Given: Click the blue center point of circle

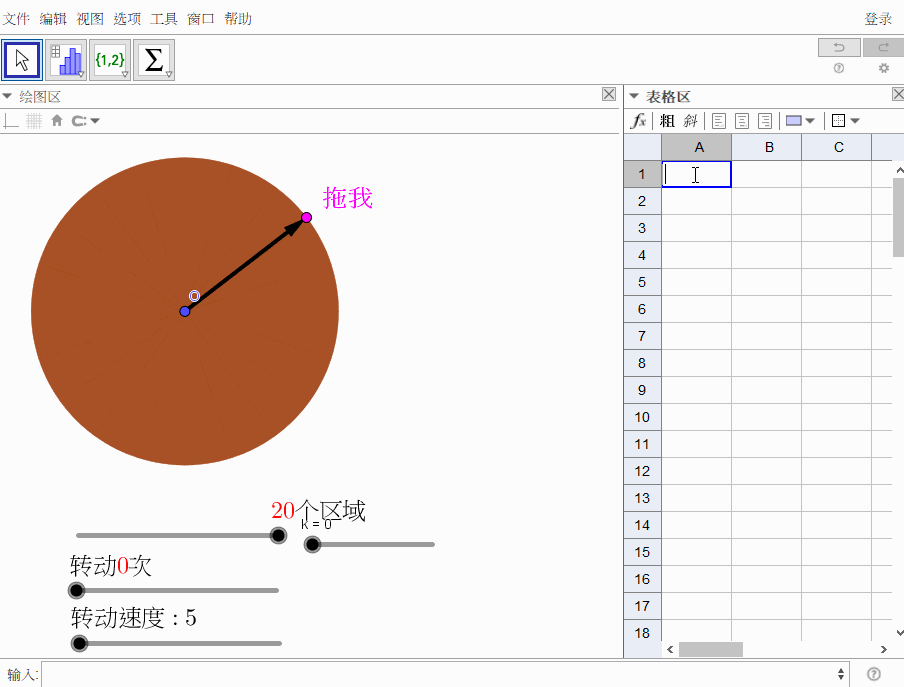Looking at the screenshot, I should pos(184,311).
